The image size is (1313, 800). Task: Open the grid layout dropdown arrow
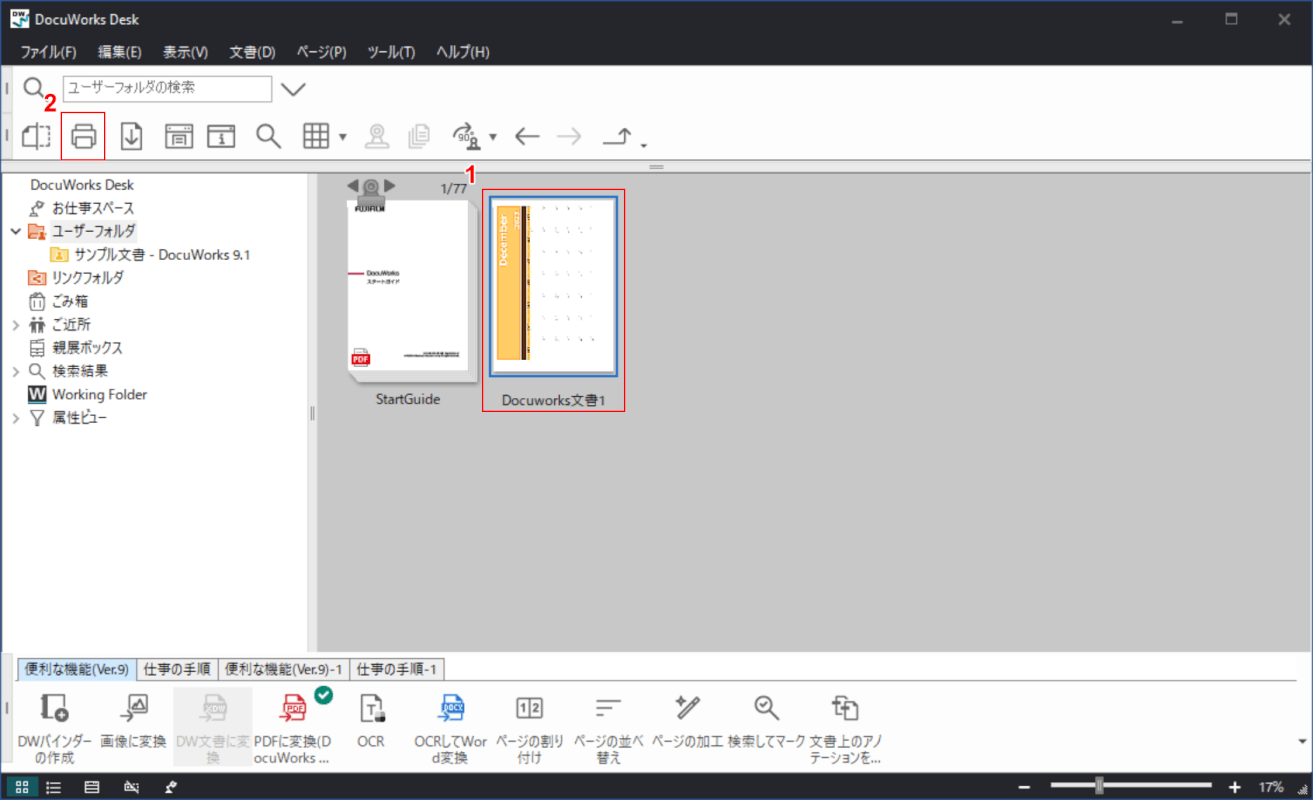343,137
